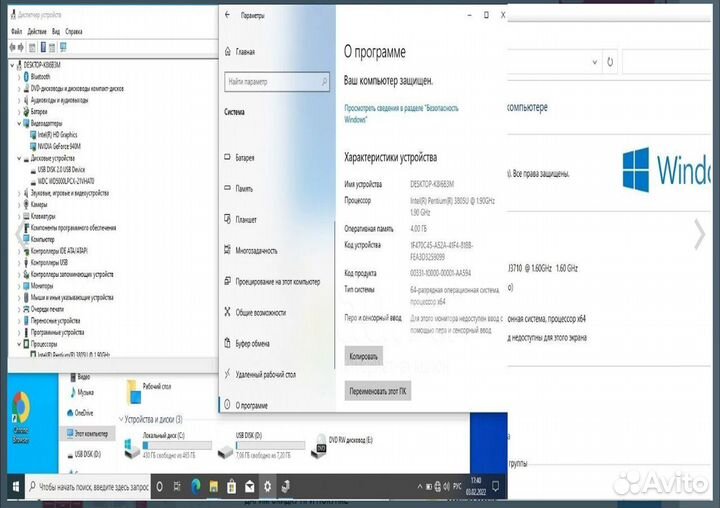Open Локальный диск (C:) drive

[x=167, y=445]
